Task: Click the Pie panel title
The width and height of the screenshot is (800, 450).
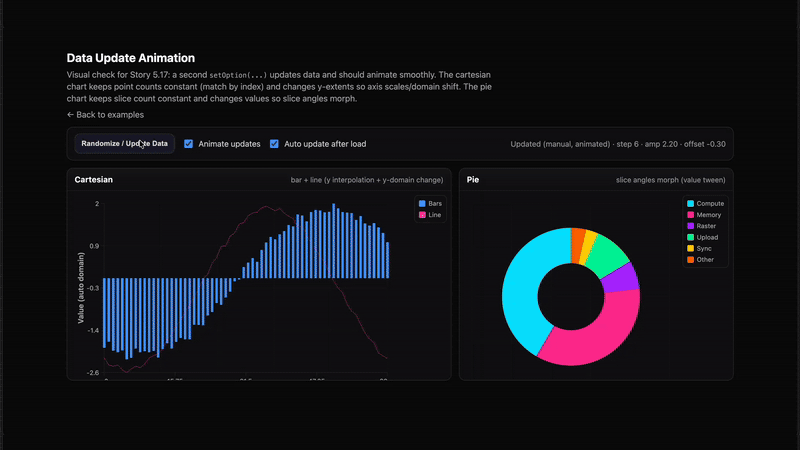Action: point(473,180)
